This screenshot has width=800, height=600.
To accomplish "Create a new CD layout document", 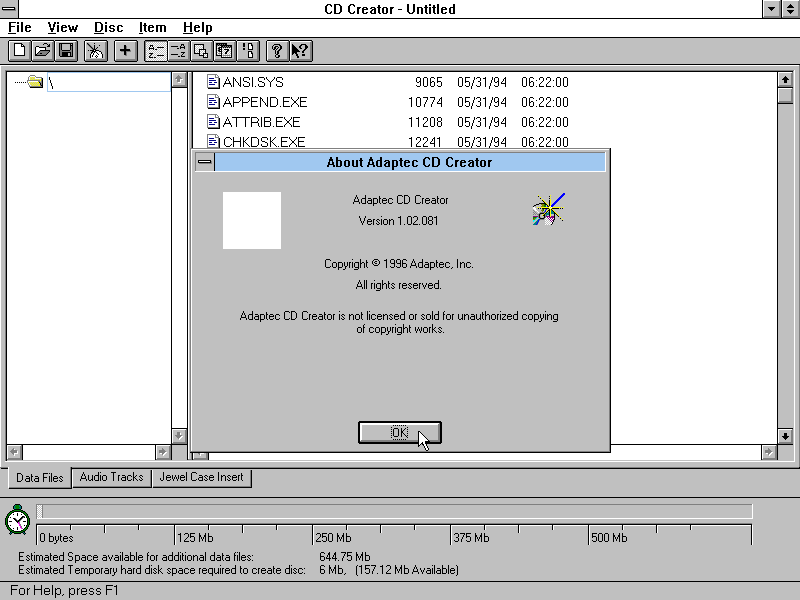I will point(18,50).
